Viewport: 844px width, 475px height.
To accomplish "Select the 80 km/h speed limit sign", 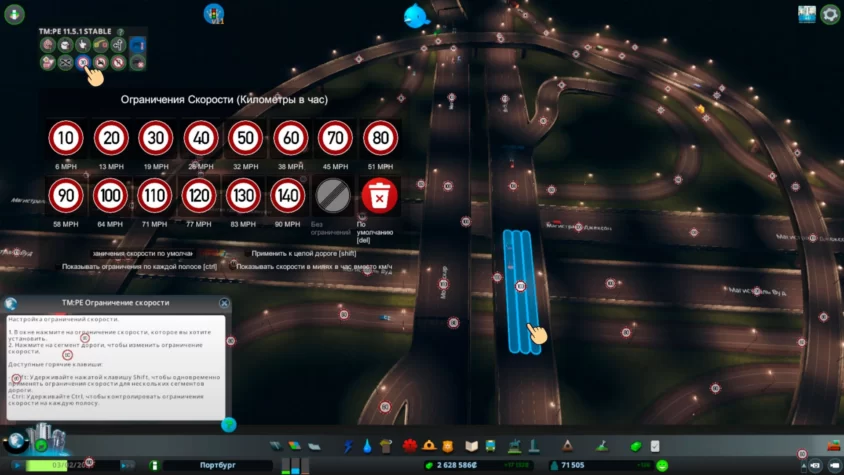I will coord(380,138).
